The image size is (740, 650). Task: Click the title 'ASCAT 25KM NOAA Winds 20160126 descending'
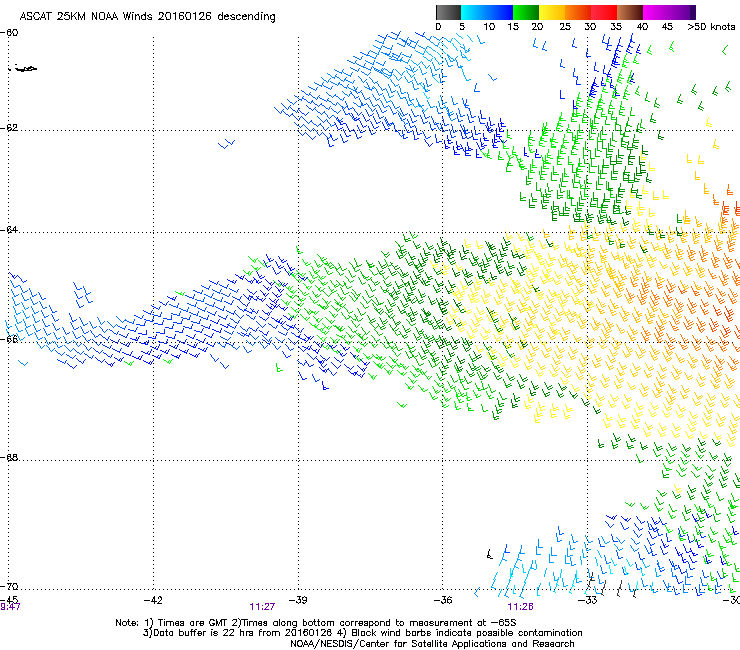click(147, 17)
